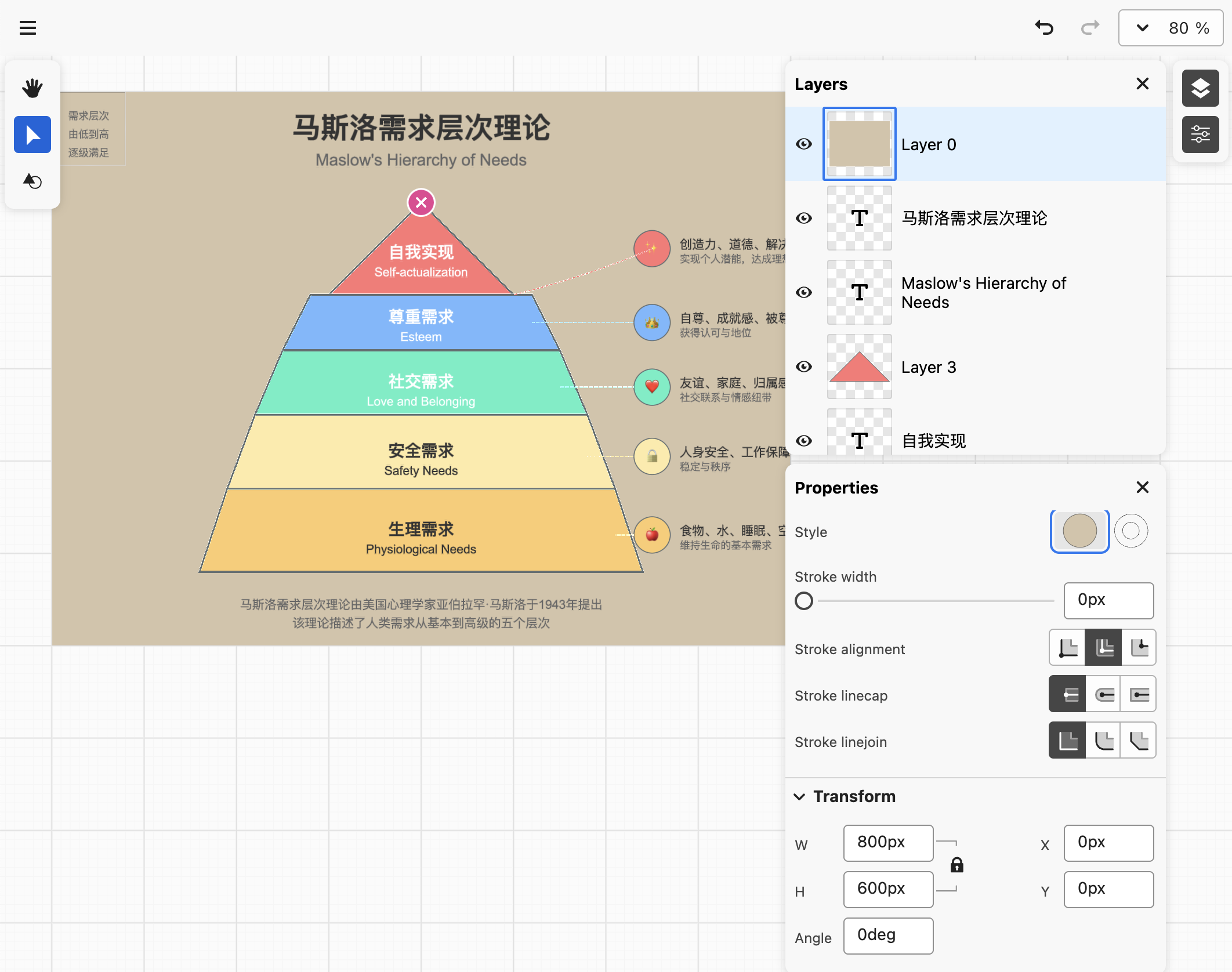Choose bevel stroke linejoin
1232x972 pixels.
point(1139,740)
